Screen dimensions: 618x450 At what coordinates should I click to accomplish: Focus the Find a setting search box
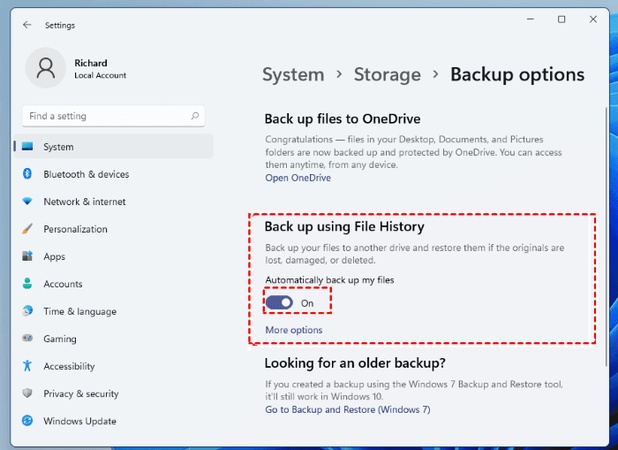pos(114,116)
